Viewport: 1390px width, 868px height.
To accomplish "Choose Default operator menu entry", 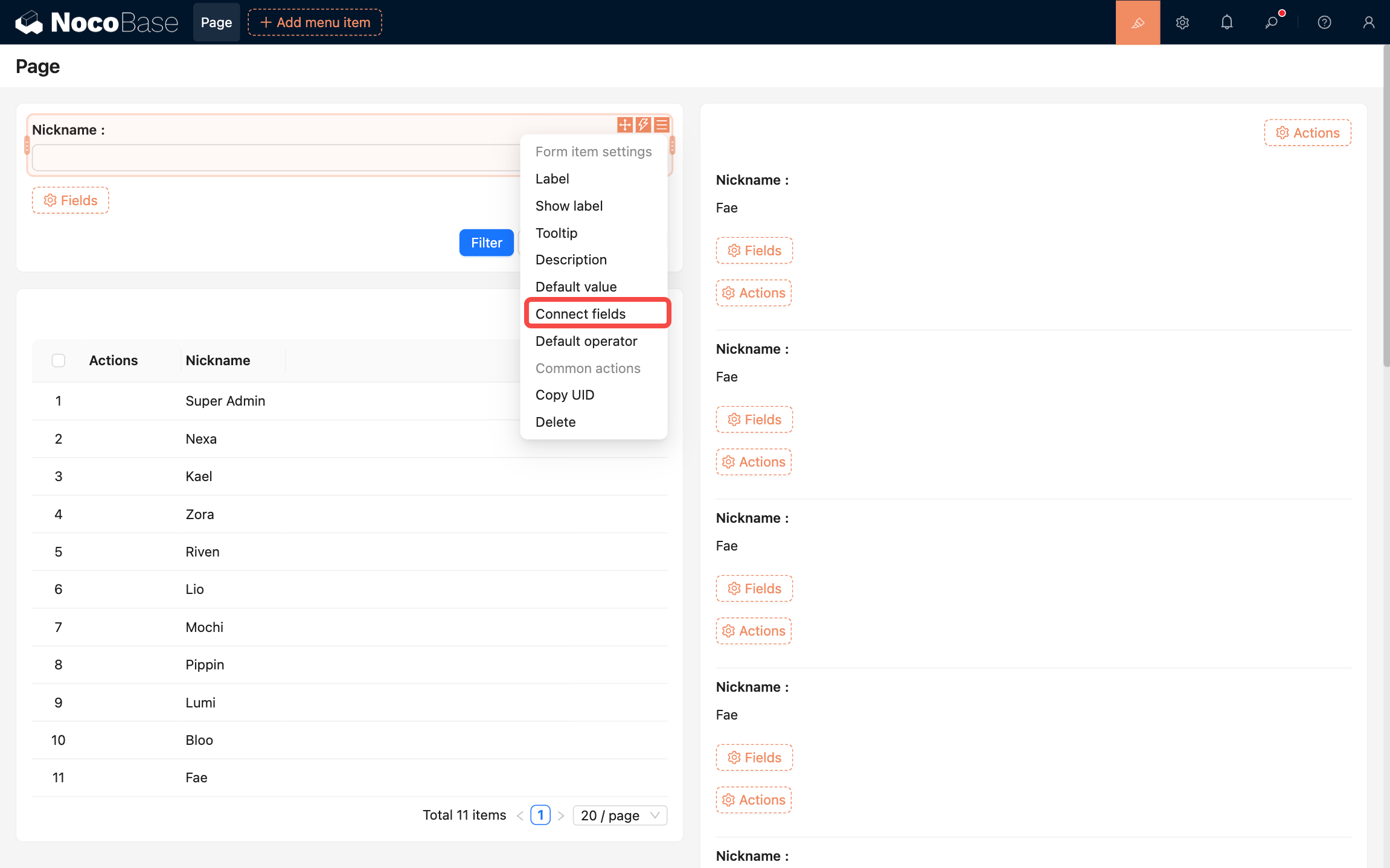I will (x=586, y=341).
